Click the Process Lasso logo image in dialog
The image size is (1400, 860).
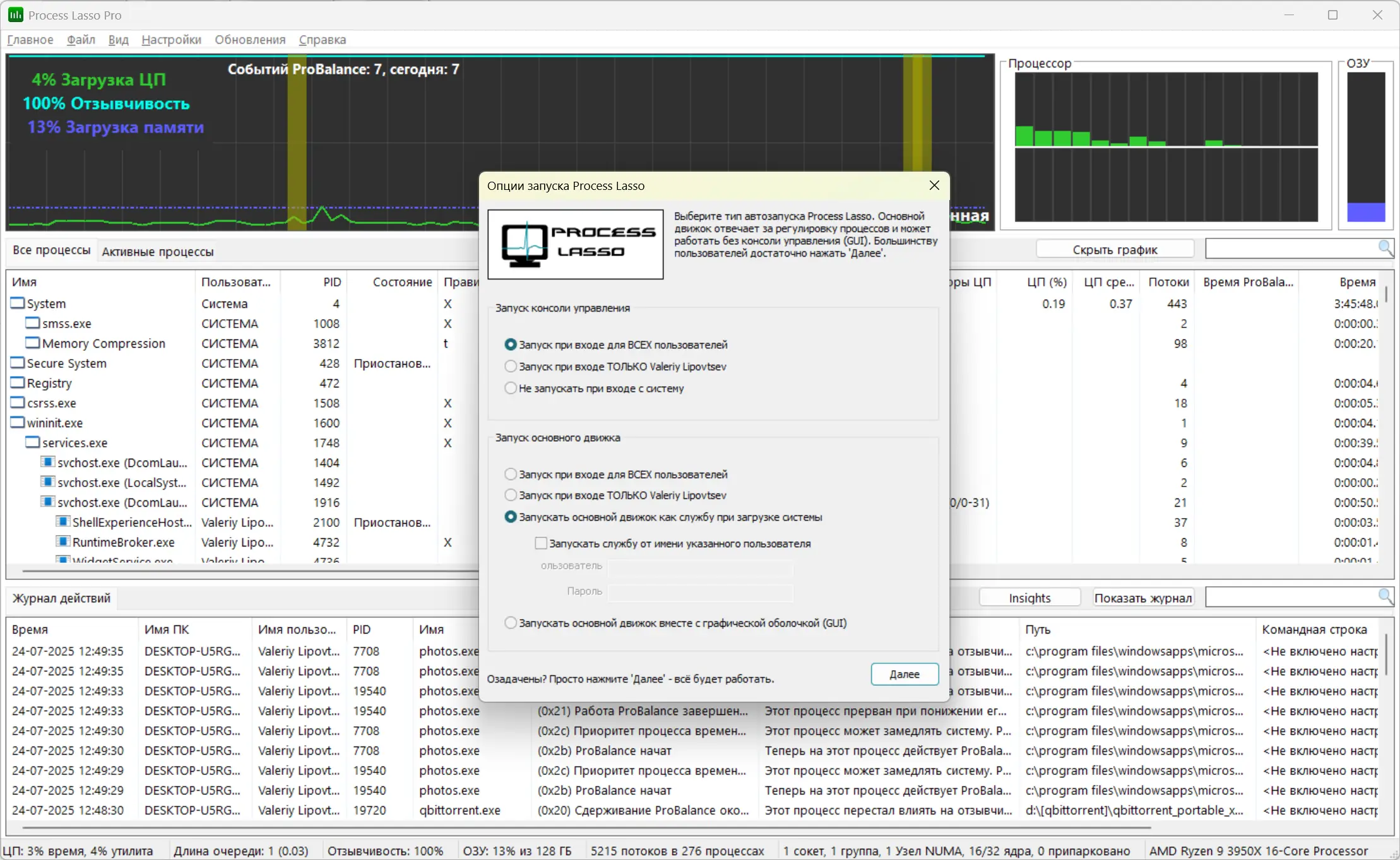tap(575, 244)
